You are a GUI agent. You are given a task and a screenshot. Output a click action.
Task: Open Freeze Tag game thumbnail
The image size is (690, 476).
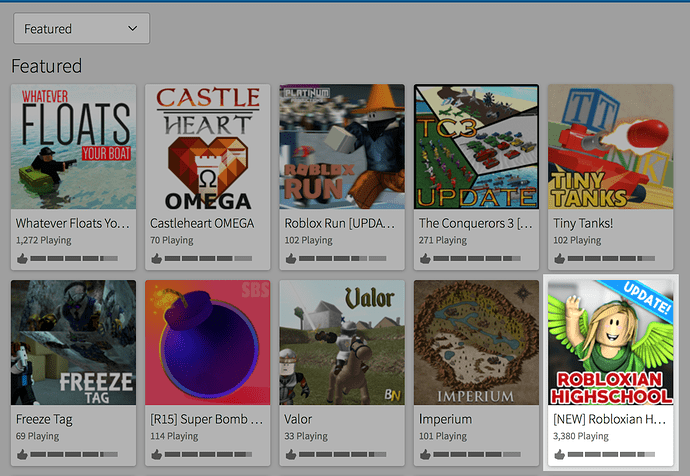click(73, 342)
